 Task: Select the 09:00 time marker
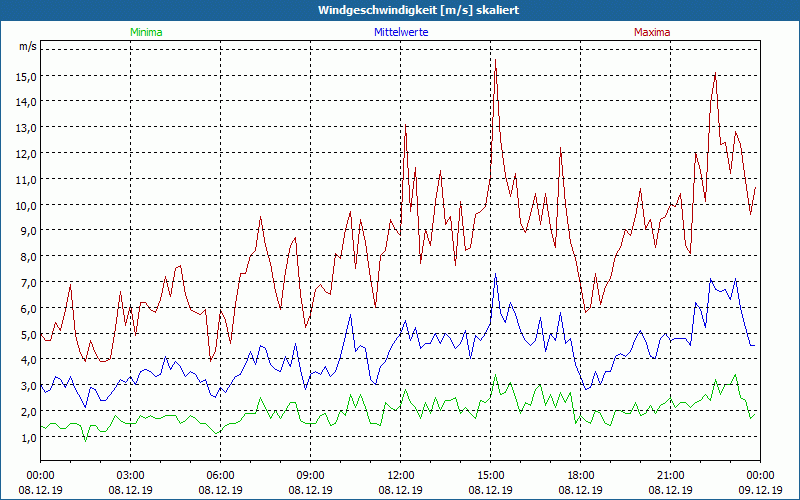311,475
